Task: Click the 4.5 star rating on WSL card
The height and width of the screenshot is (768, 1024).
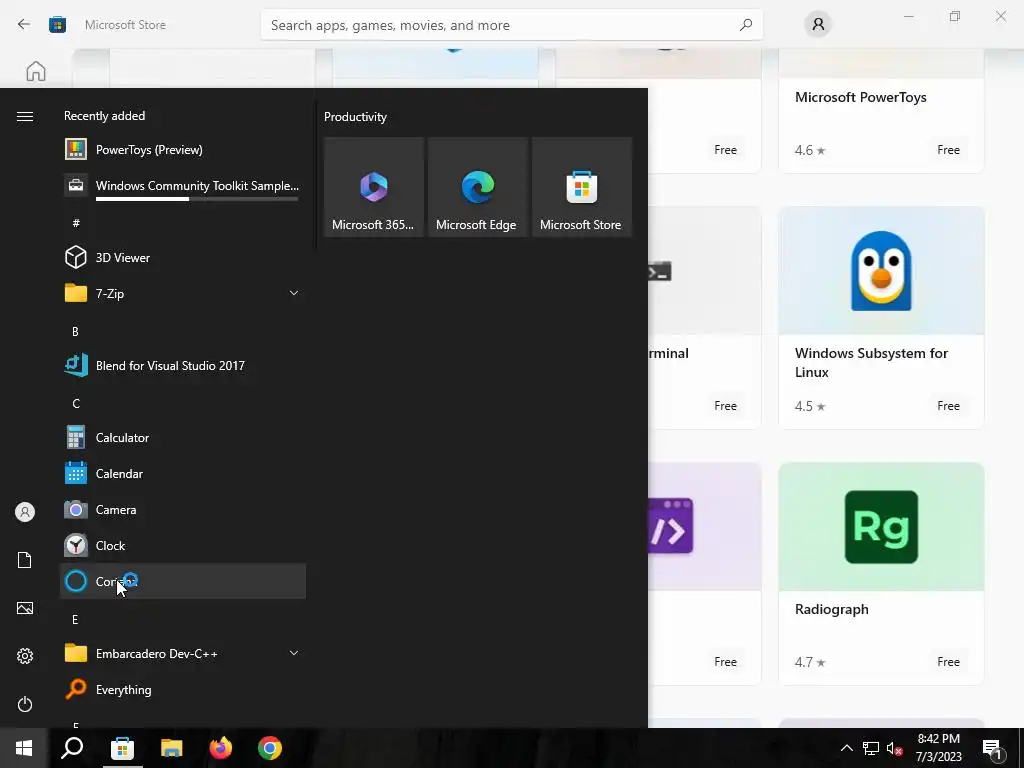Action: (x=810, y=406)
